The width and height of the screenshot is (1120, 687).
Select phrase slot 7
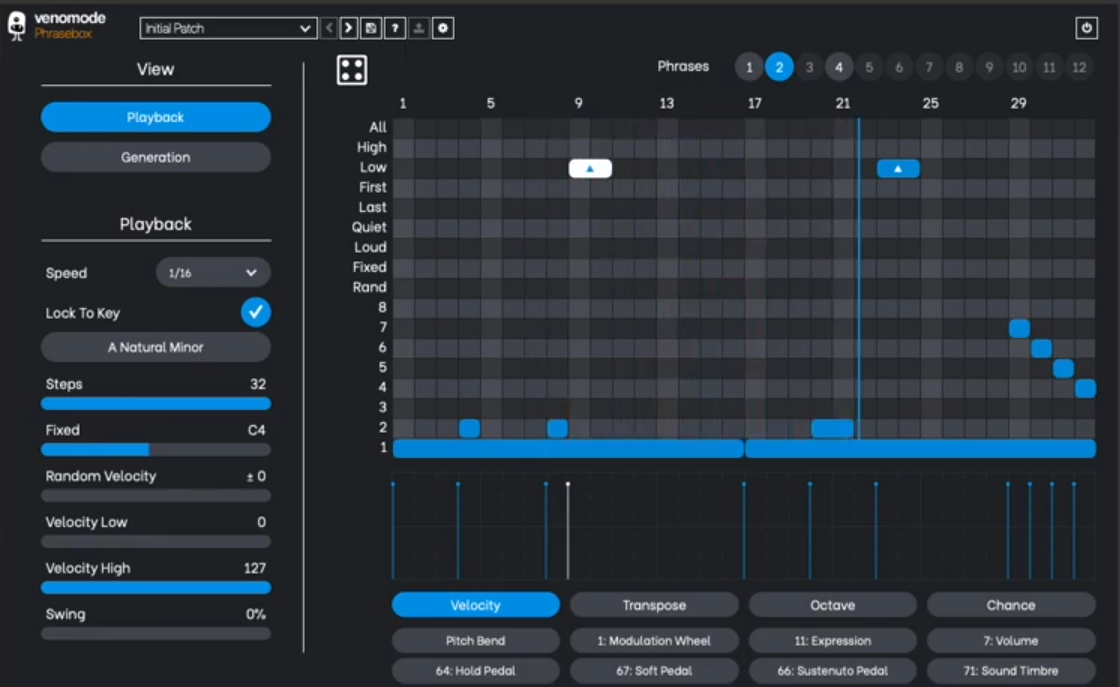[x=929, y=67]
